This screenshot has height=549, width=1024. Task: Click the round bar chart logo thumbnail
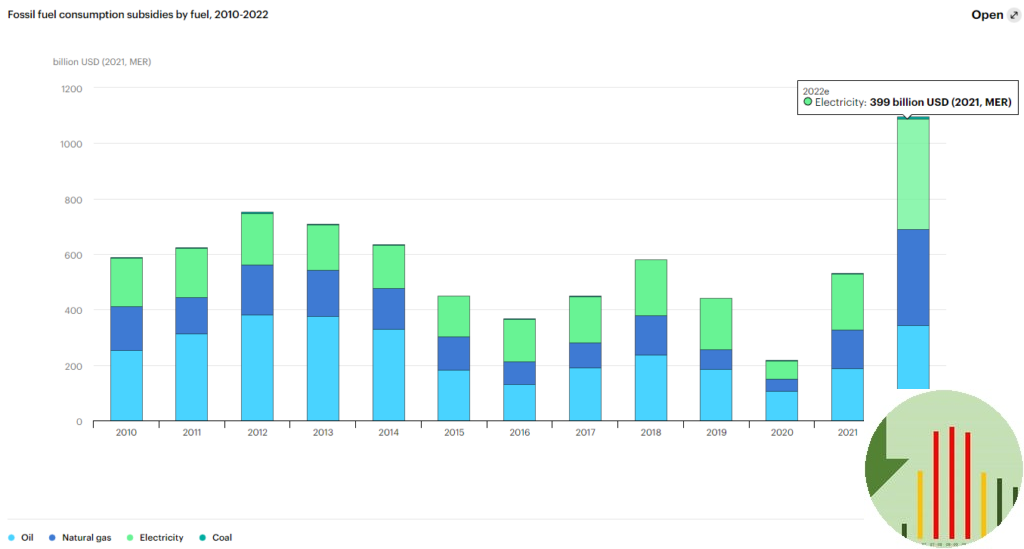click(943, 468)
